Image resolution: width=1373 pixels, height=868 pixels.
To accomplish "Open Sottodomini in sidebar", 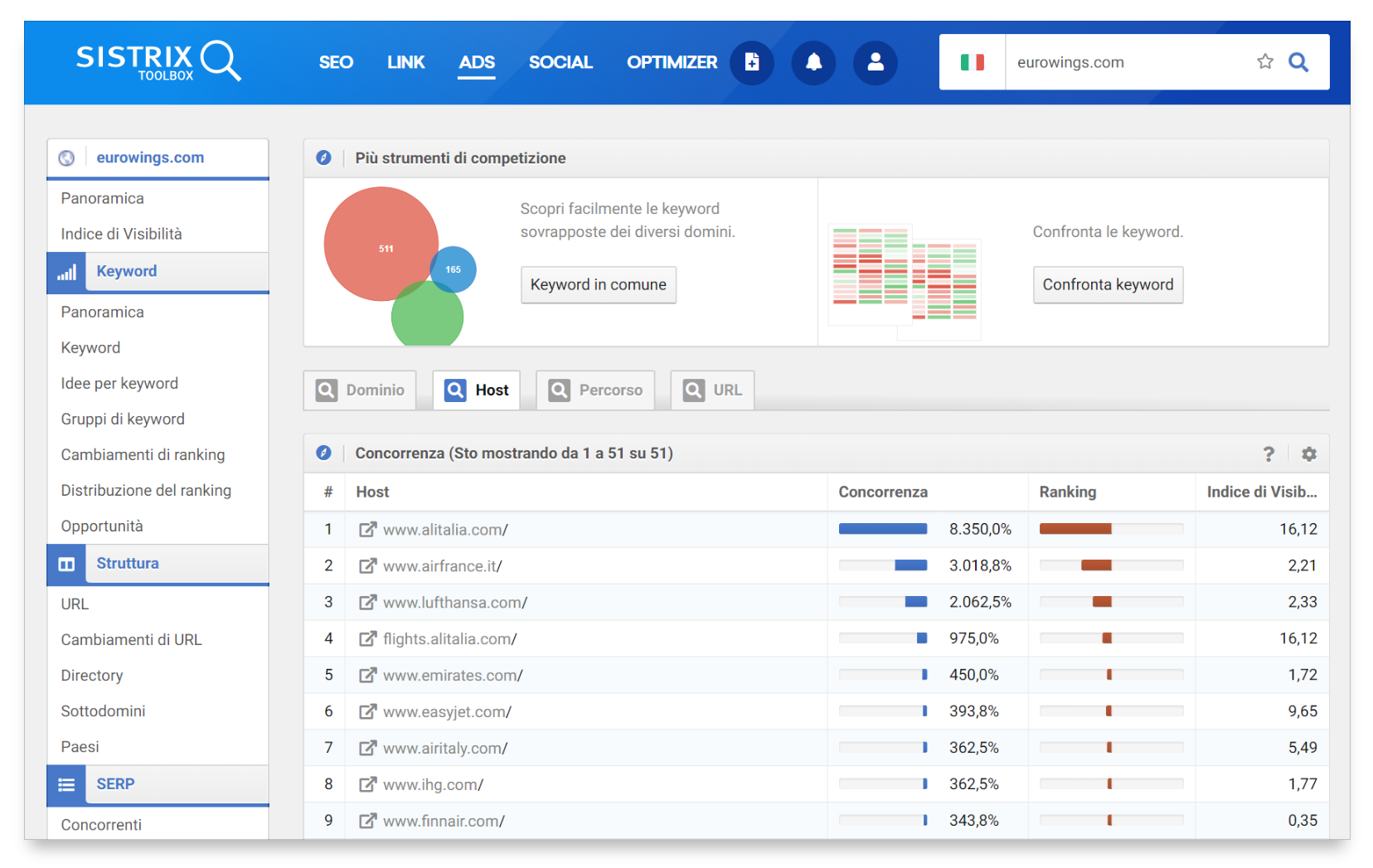I will (103, 710).
